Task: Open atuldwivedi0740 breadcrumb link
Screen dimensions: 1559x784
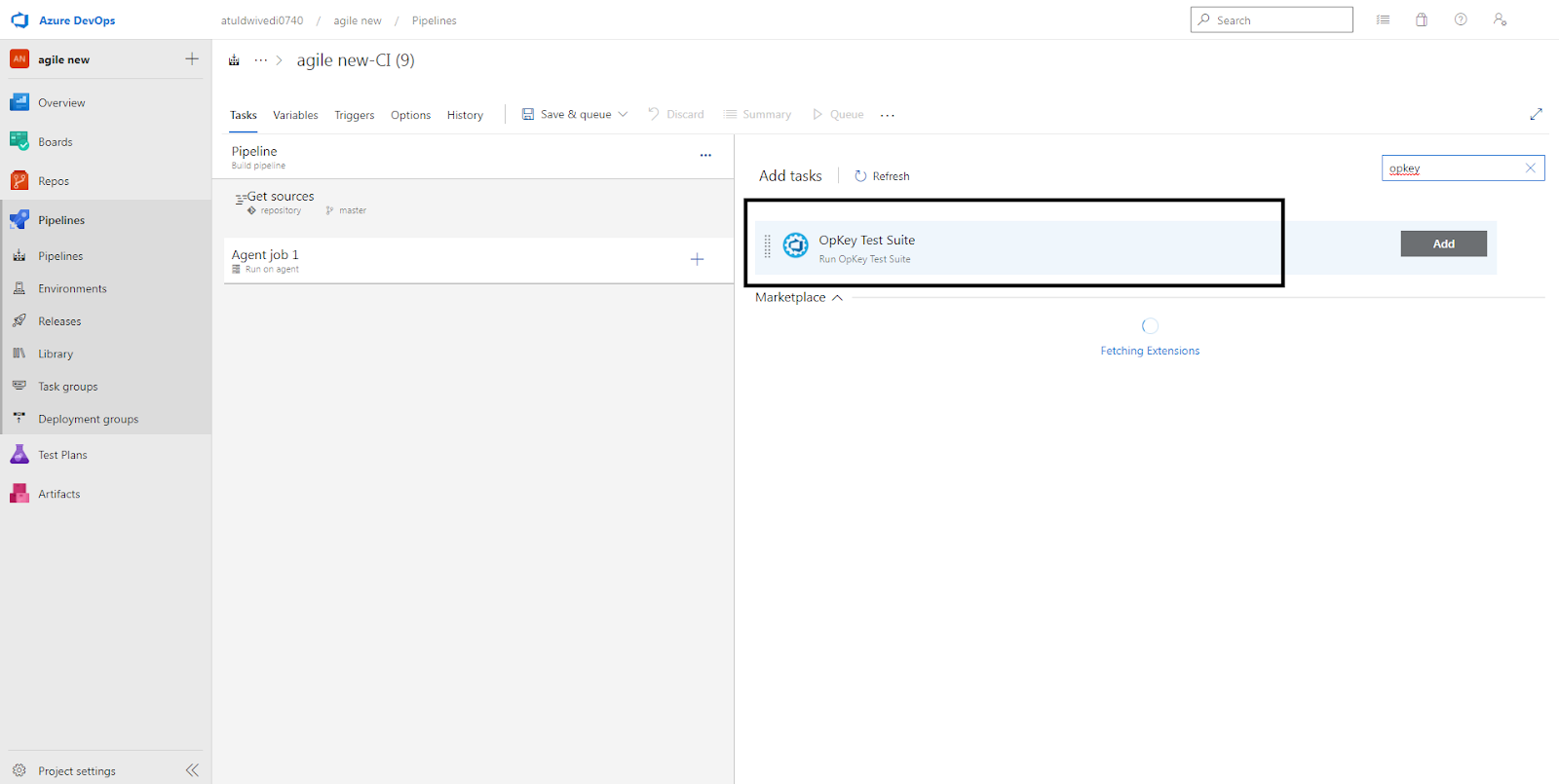Action: coord(262,20)
